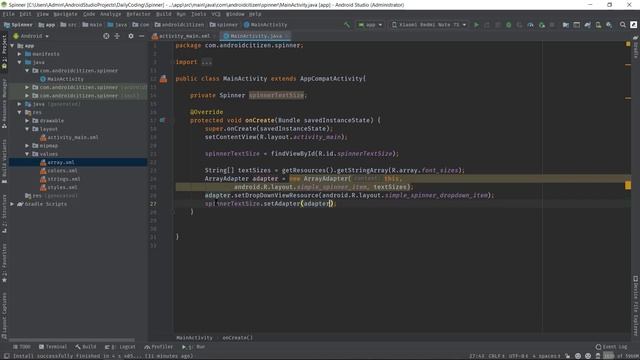The width and height of the screenshot is (640, 360).
Task: Expand the Gradle Scripts node
Action: (x=12, y=204)
